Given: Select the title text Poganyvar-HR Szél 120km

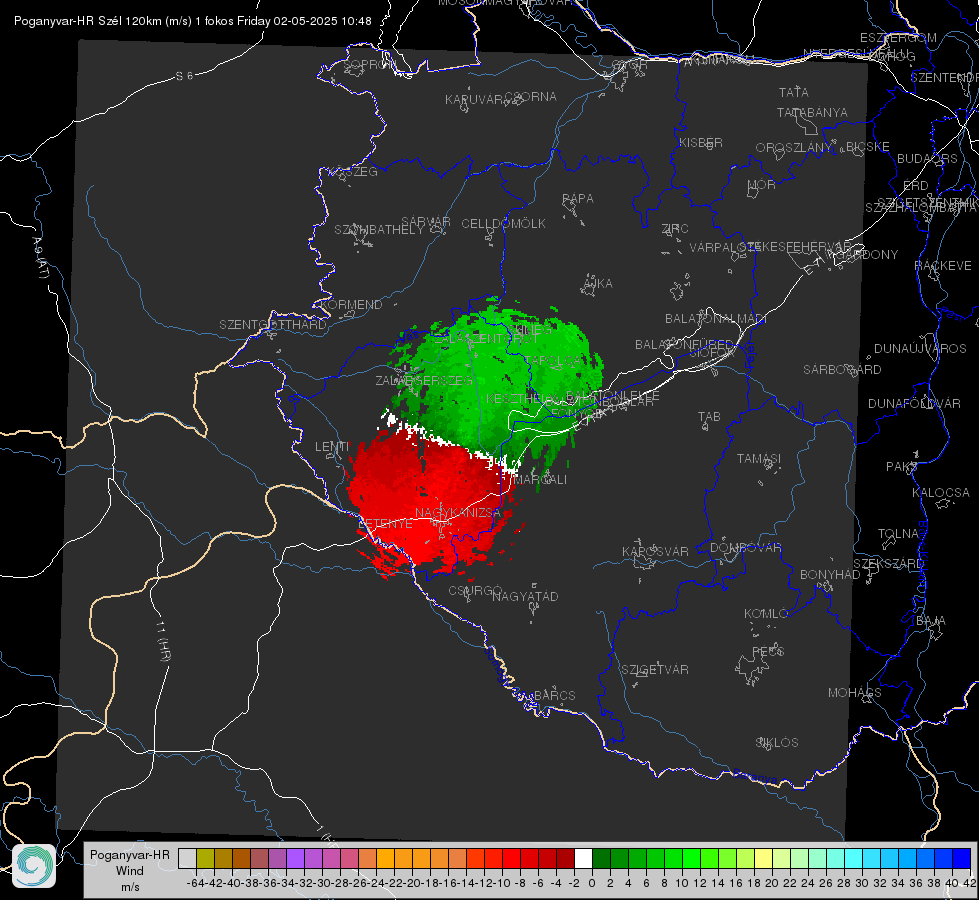Looking at the screenshot, I should point(89,21).
